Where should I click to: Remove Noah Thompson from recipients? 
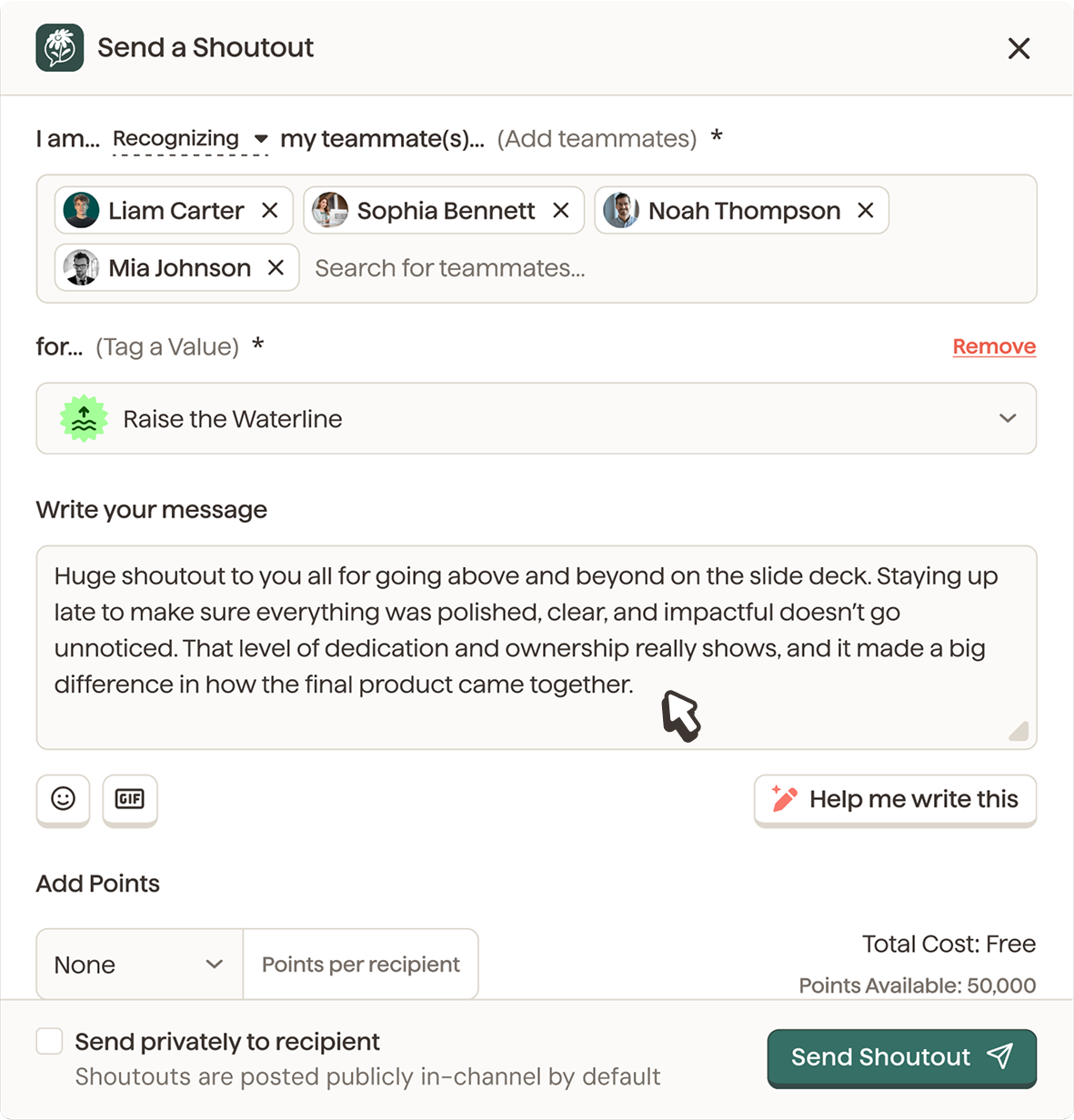click(x=866, y=211)
